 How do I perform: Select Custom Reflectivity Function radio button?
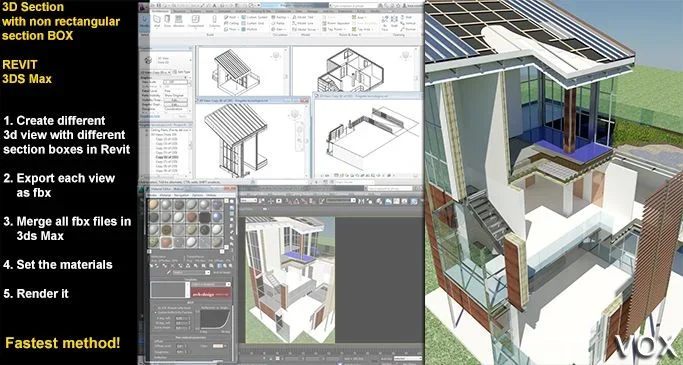pos(156,312)
